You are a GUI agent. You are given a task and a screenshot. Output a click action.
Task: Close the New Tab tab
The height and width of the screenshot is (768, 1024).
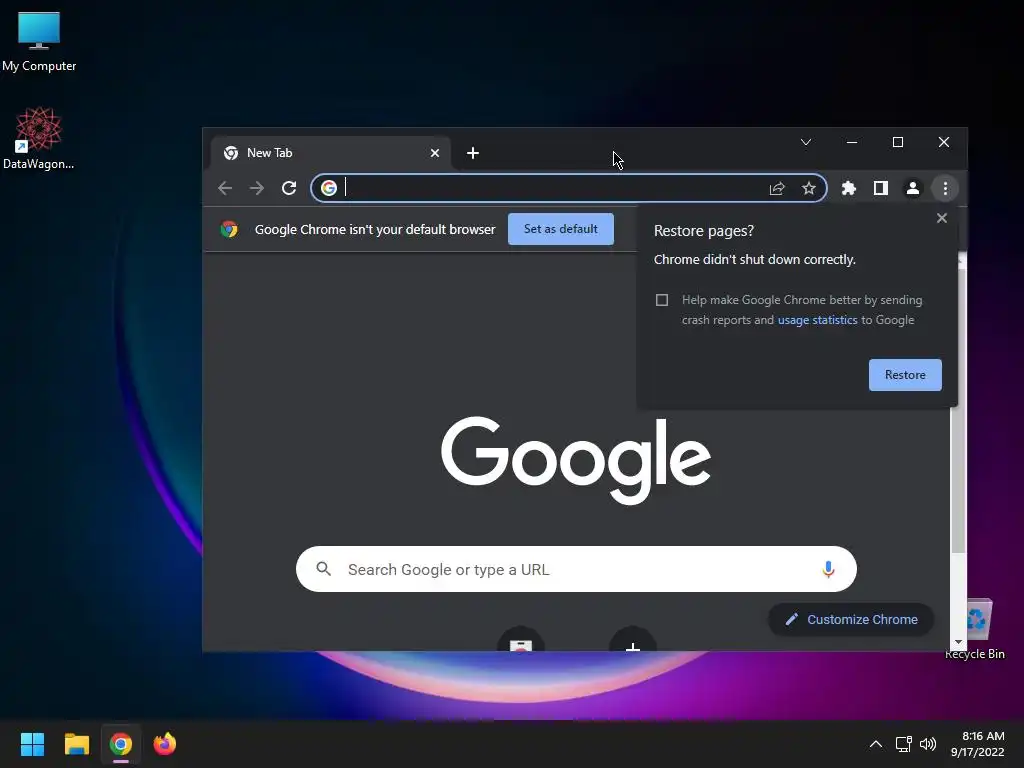coord(435,153)
